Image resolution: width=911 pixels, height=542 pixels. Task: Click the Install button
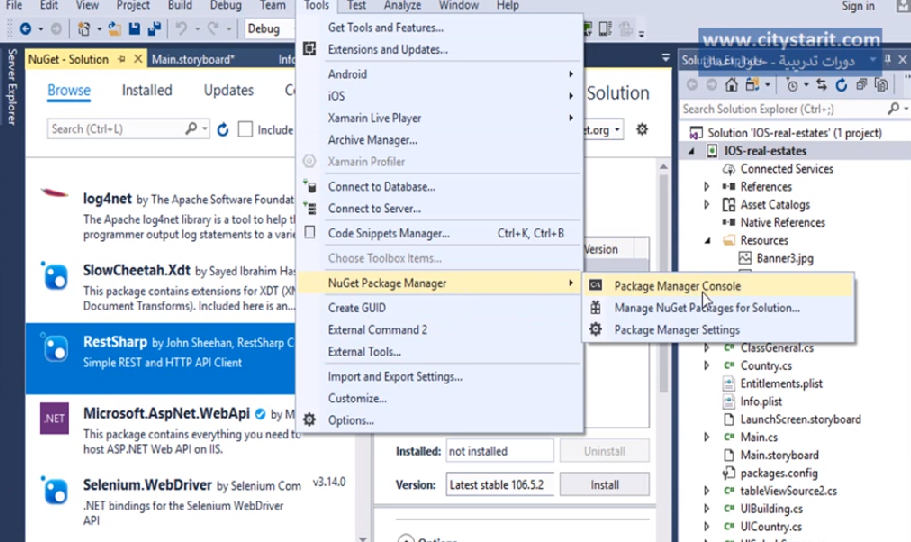coord(604,484)
